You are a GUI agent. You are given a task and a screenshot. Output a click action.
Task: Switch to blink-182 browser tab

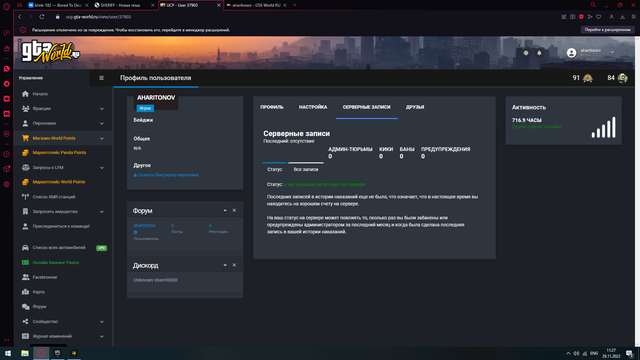pos(58,5)
